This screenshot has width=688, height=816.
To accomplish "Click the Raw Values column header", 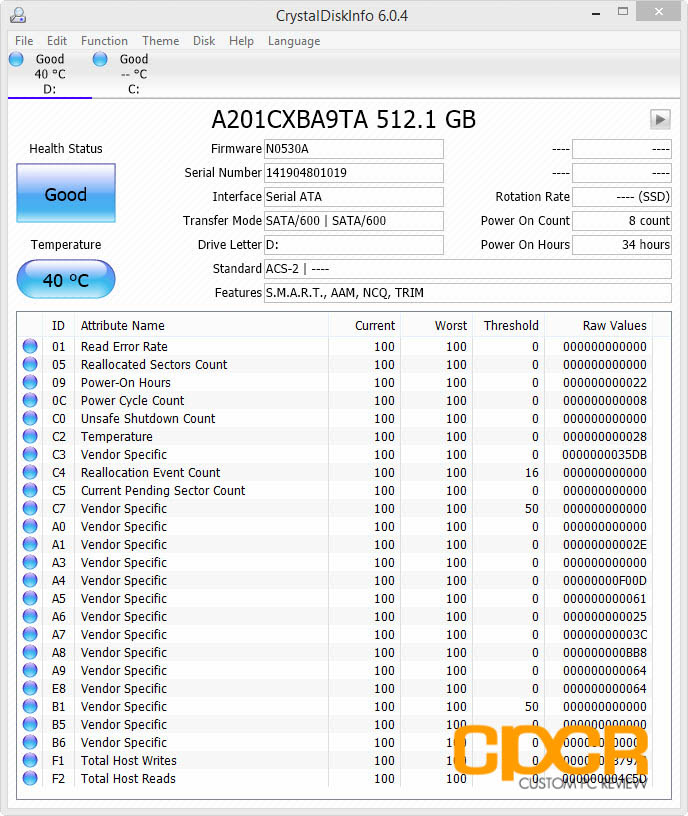I will 600,326.
